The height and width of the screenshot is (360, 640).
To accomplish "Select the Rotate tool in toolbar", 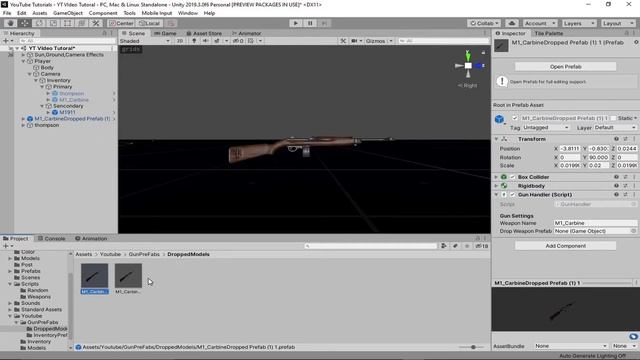I will [x=39, y=23].
